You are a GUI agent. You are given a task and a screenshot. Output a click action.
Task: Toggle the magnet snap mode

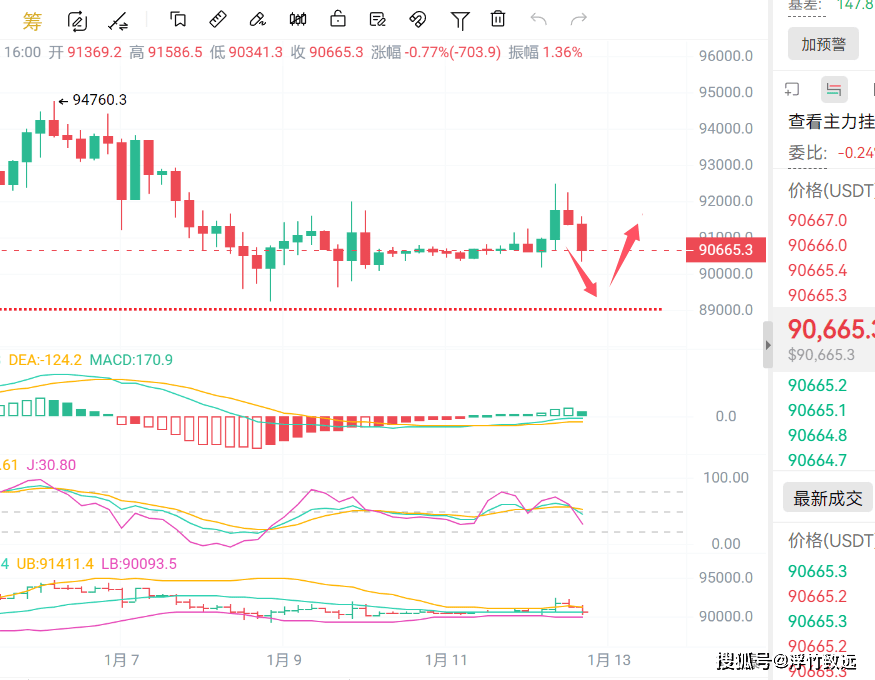tap(417, 19)
